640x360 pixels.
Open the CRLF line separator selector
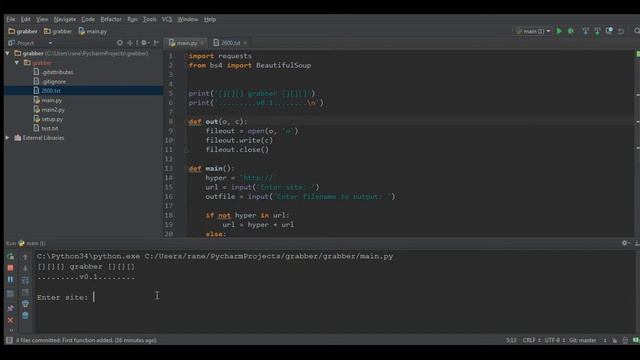coord(531,340)
